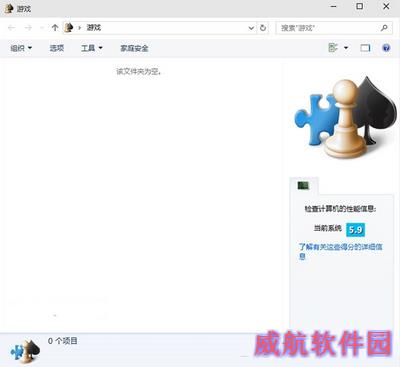Open the 组织 dropdown menu

[x=21, y=48]
